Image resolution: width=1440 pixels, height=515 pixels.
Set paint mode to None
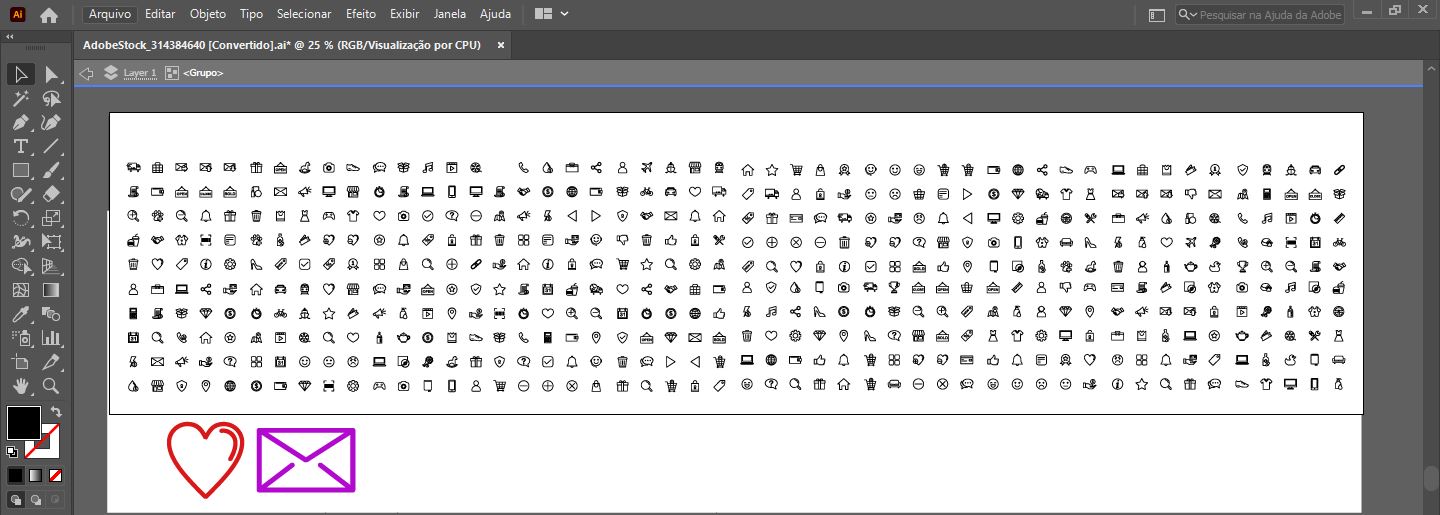pyautogui.click(x=56, y=475)
